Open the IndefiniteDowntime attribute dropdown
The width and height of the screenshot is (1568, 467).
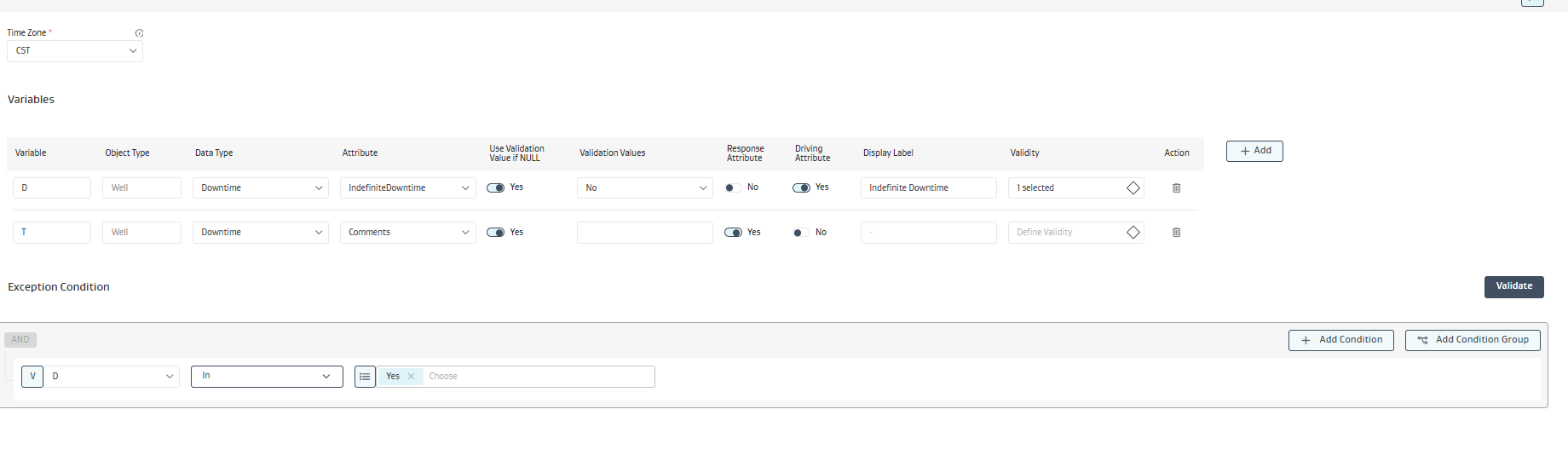(x=408, y=188)
